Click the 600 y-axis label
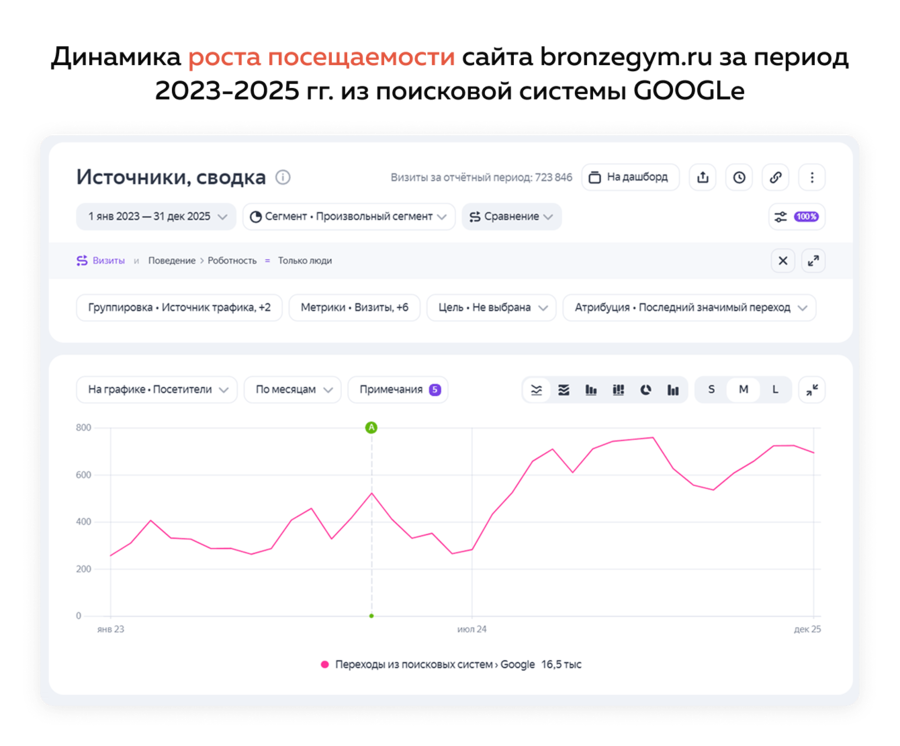 pos(83,475)
